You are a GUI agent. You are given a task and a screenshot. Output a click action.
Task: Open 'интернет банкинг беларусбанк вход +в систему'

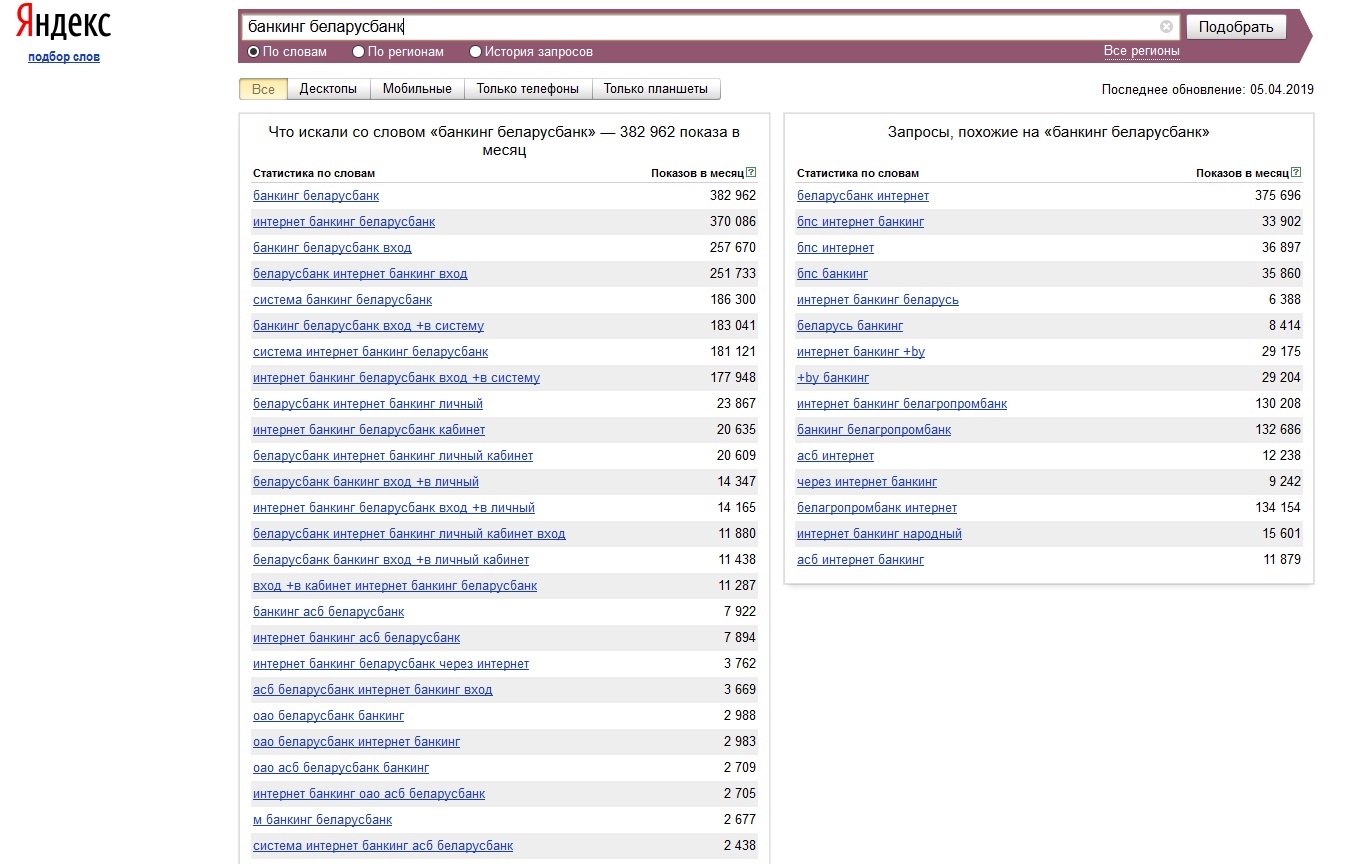pyautogui.click(x=396, y=378)
